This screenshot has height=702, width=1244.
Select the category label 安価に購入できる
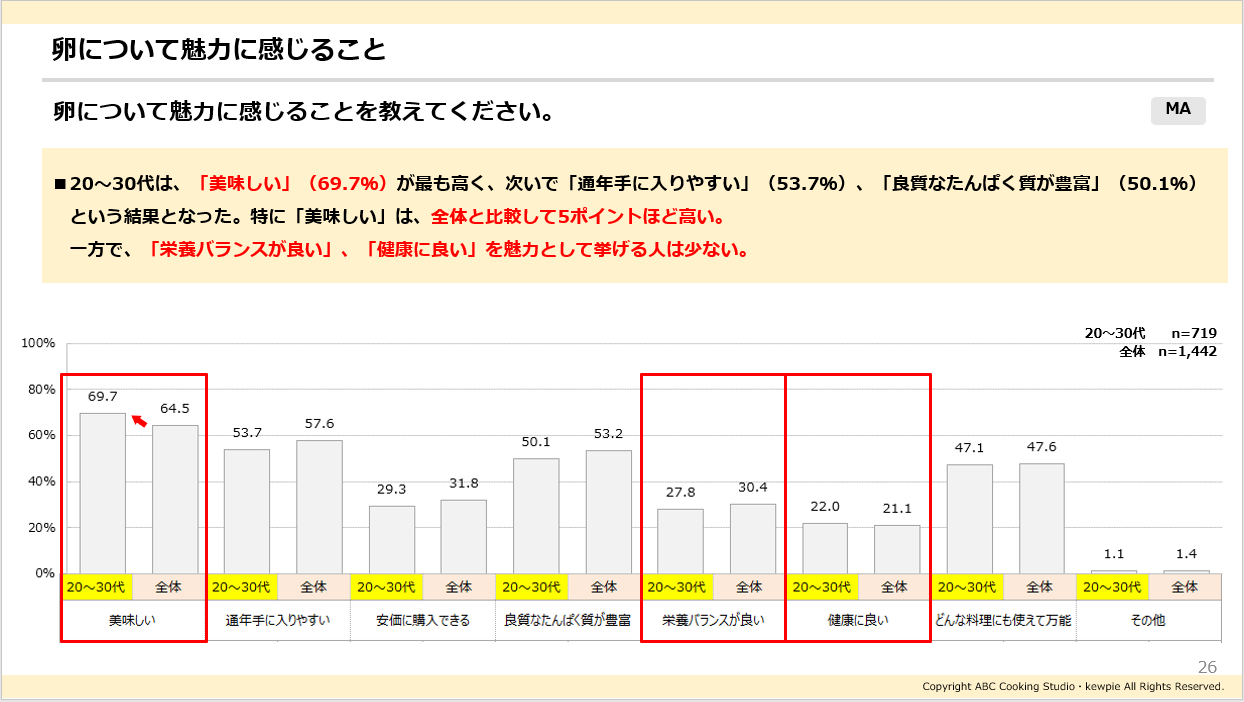point(422,620)
